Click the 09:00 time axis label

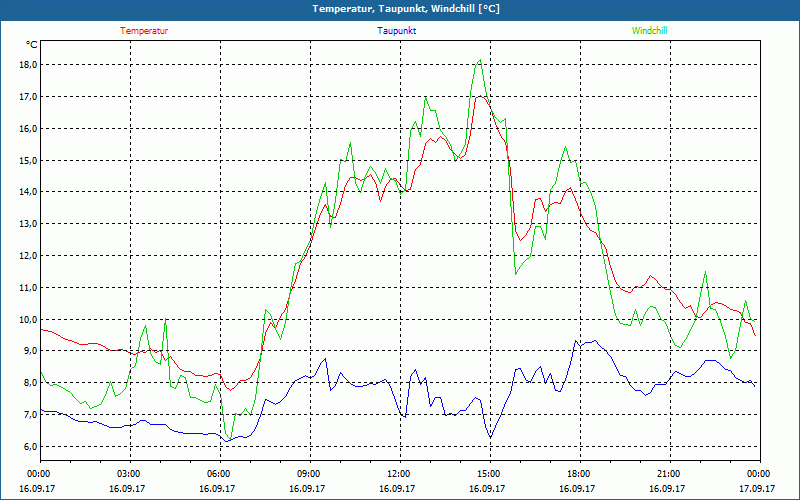pos(309,474)
